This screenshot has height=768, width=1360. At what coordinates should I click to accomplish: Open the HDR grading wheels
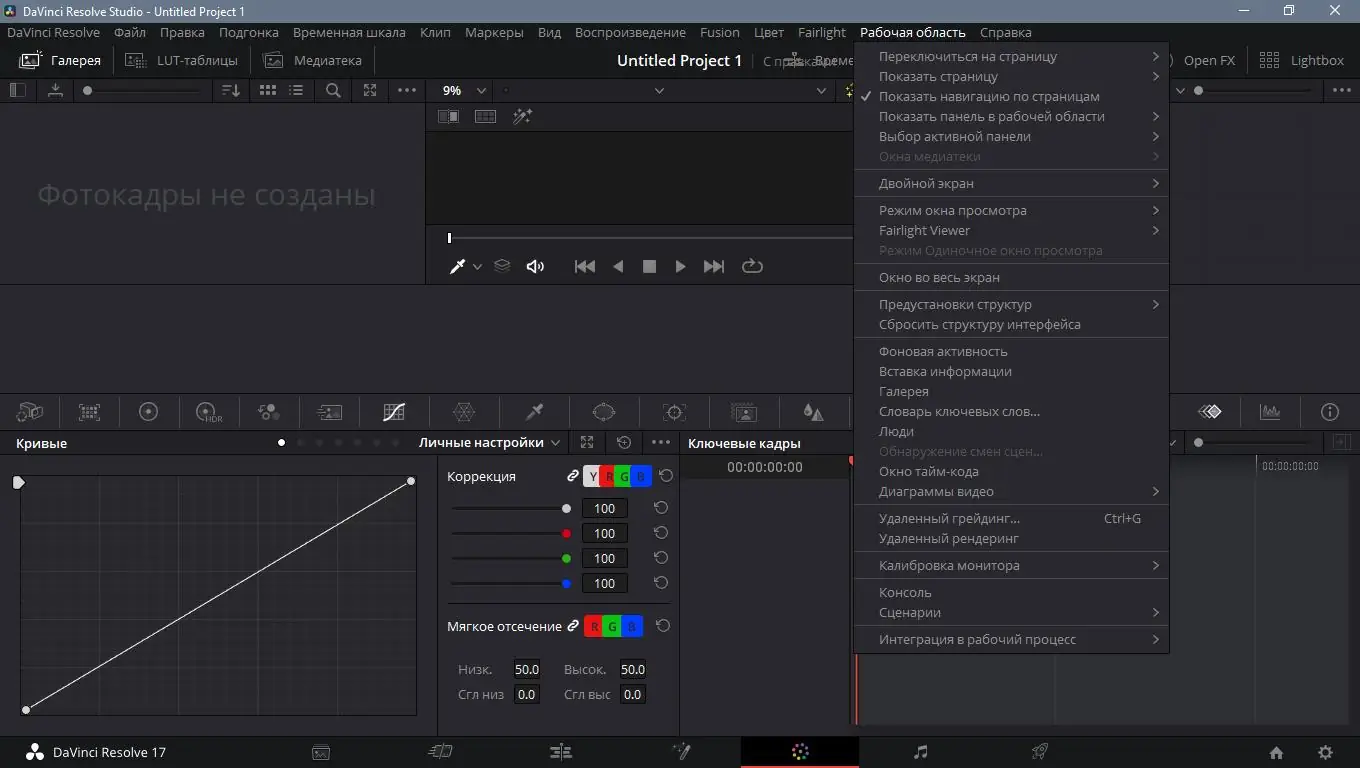(207, 411)
